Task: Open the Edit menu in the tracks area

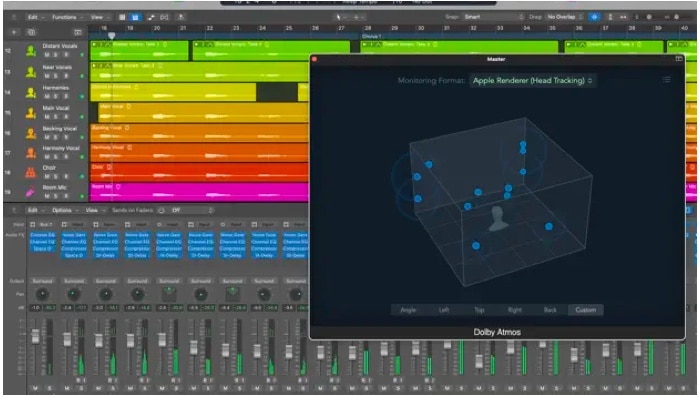Action: [x=36, y=17]
